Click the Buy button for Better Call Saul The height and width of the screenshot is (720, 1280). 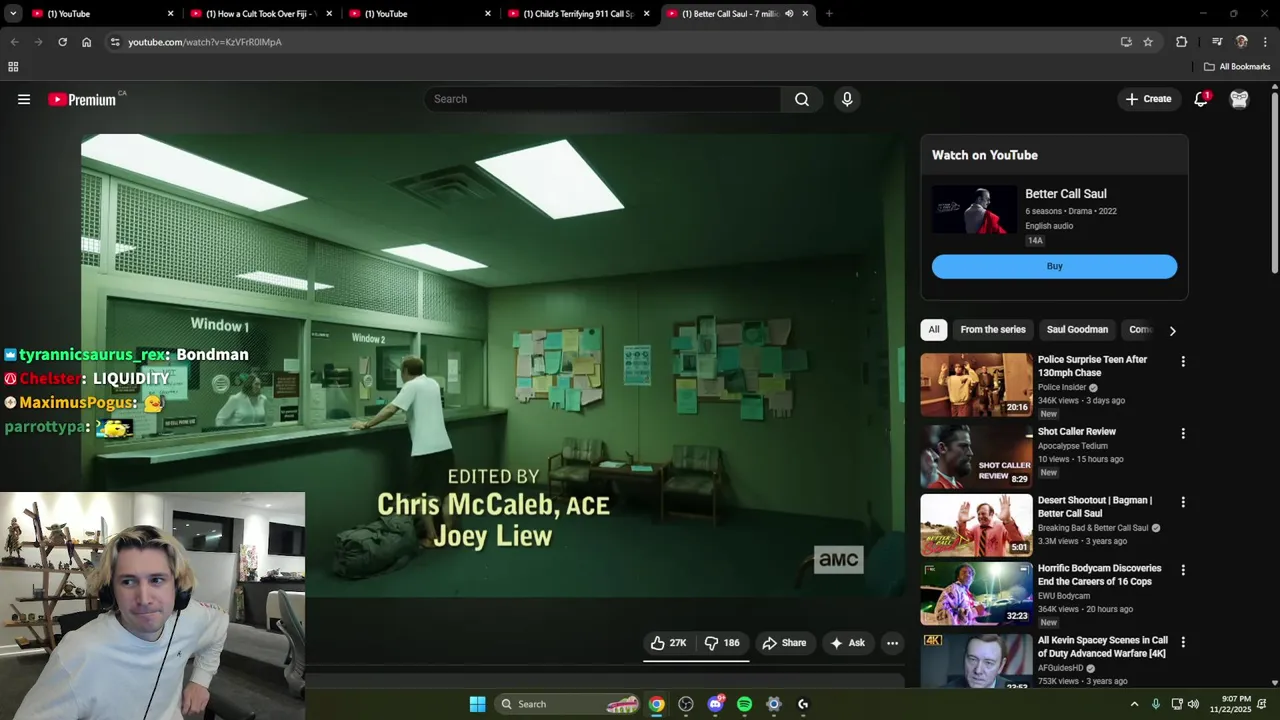click(1054, 266)
